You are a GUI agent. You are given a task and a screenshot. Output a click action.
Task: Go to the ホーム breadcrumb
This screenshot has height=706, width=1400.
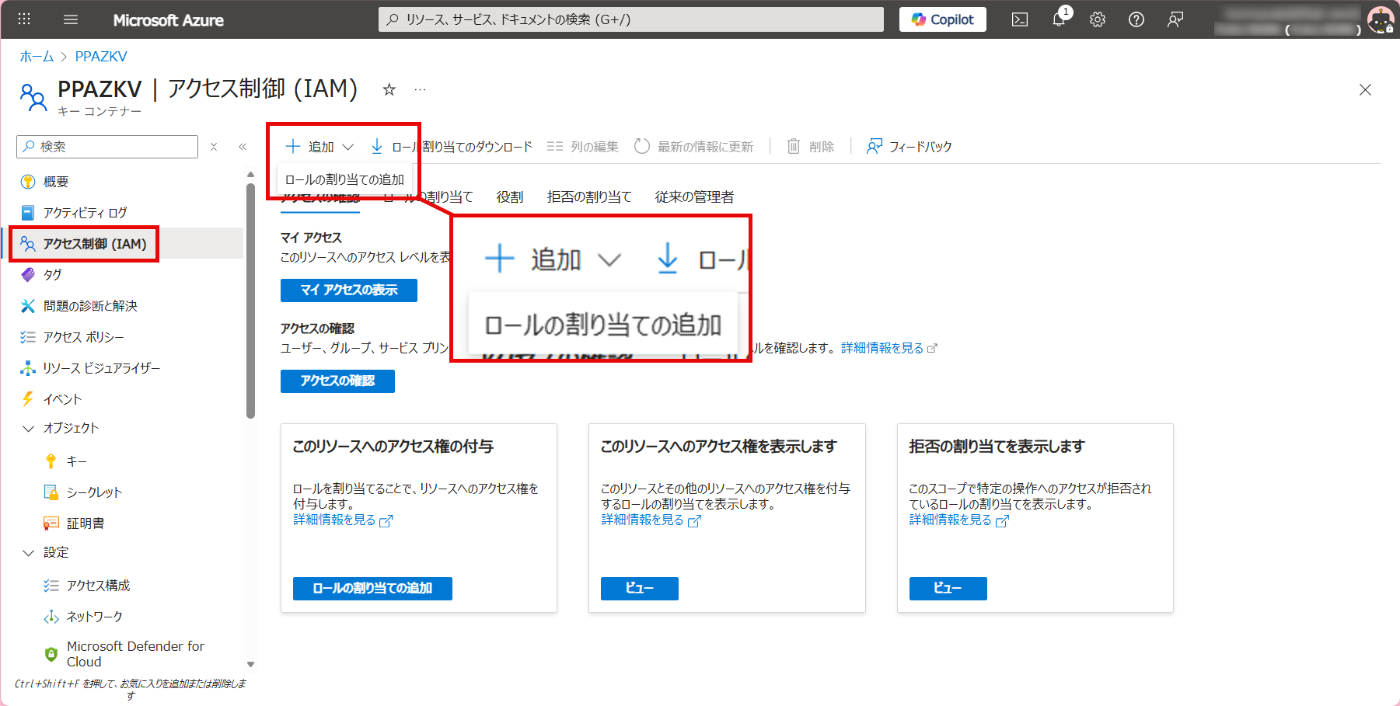37,57
